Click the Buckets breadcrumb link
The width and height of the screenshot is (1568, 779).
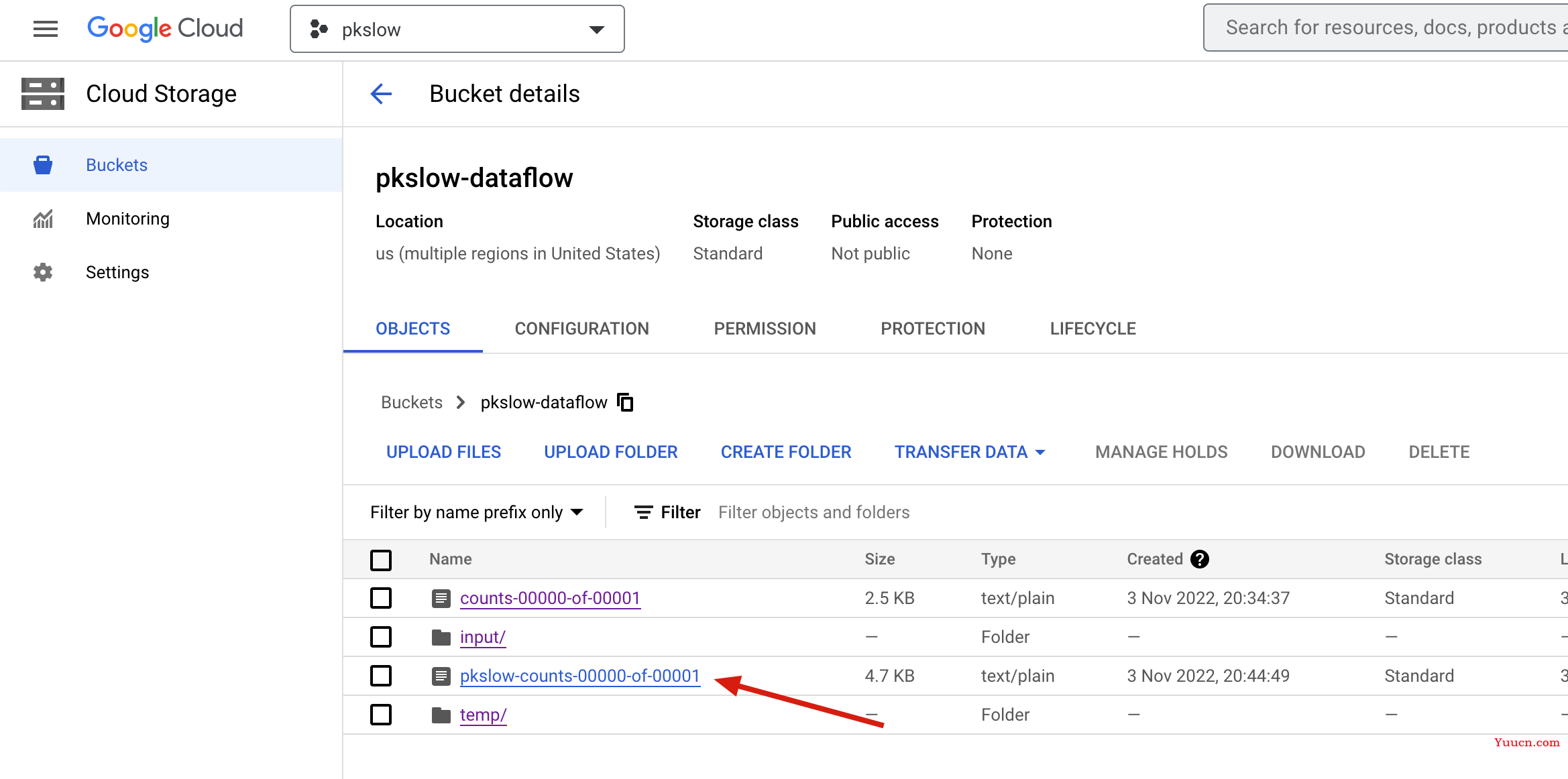412,402
